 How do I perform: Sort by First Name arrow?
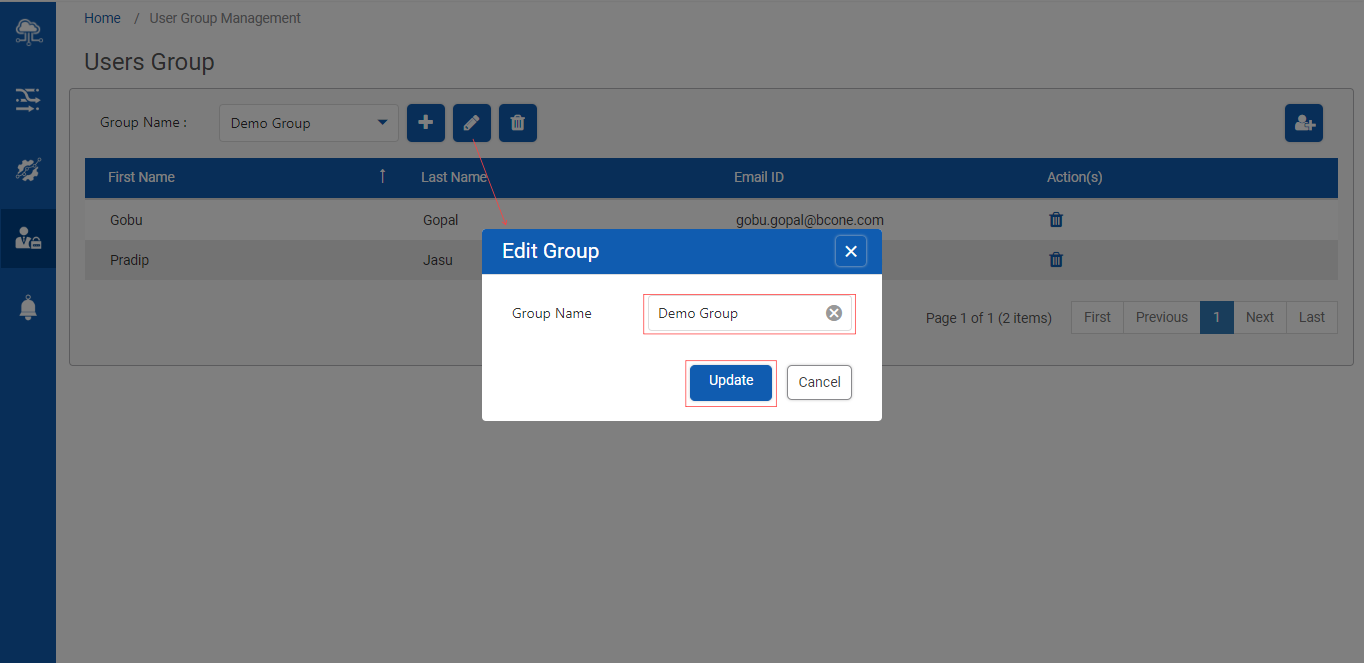[x=382, y=177]
